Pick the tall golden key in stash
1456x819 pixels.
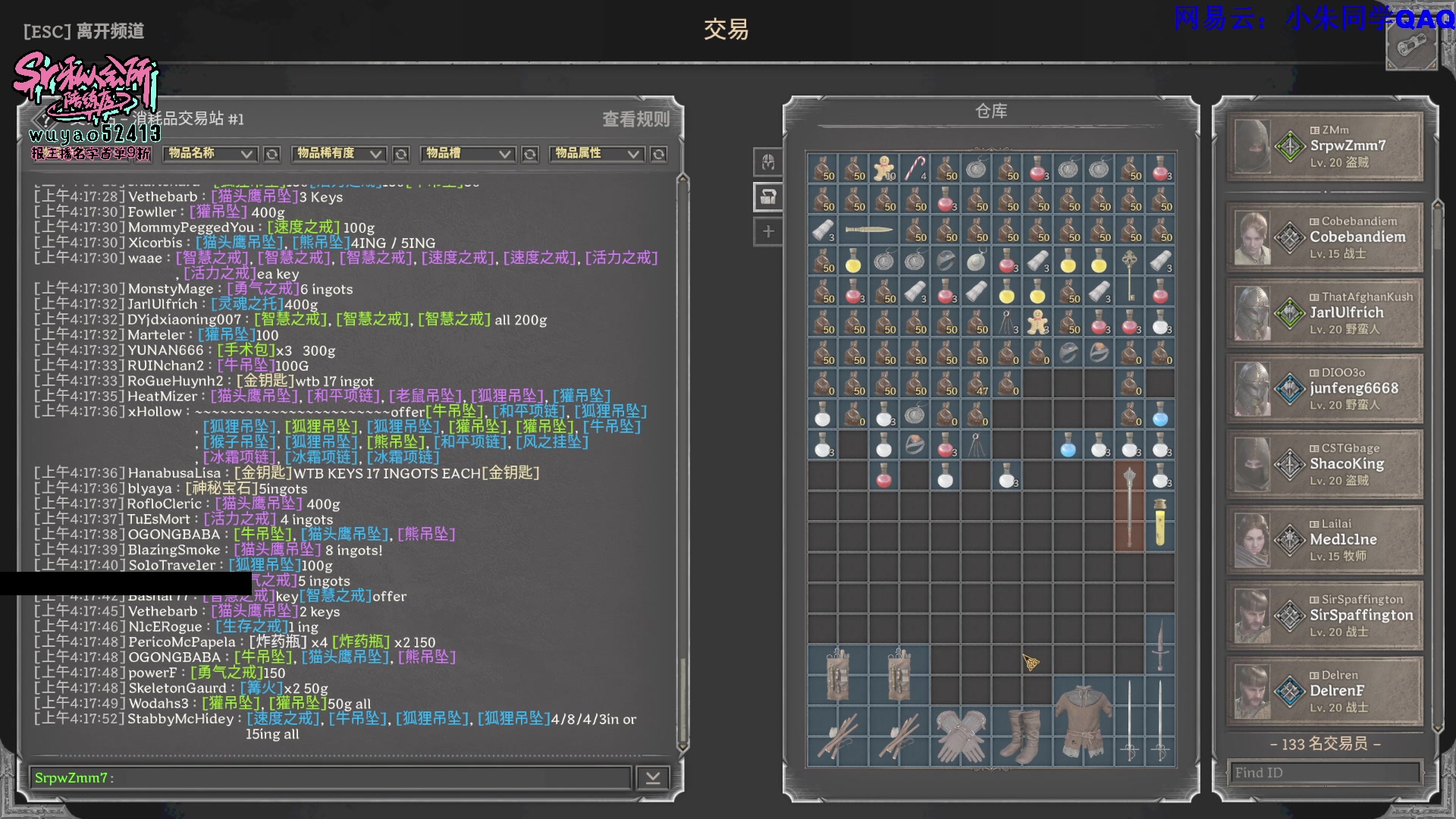[1129, 276]
